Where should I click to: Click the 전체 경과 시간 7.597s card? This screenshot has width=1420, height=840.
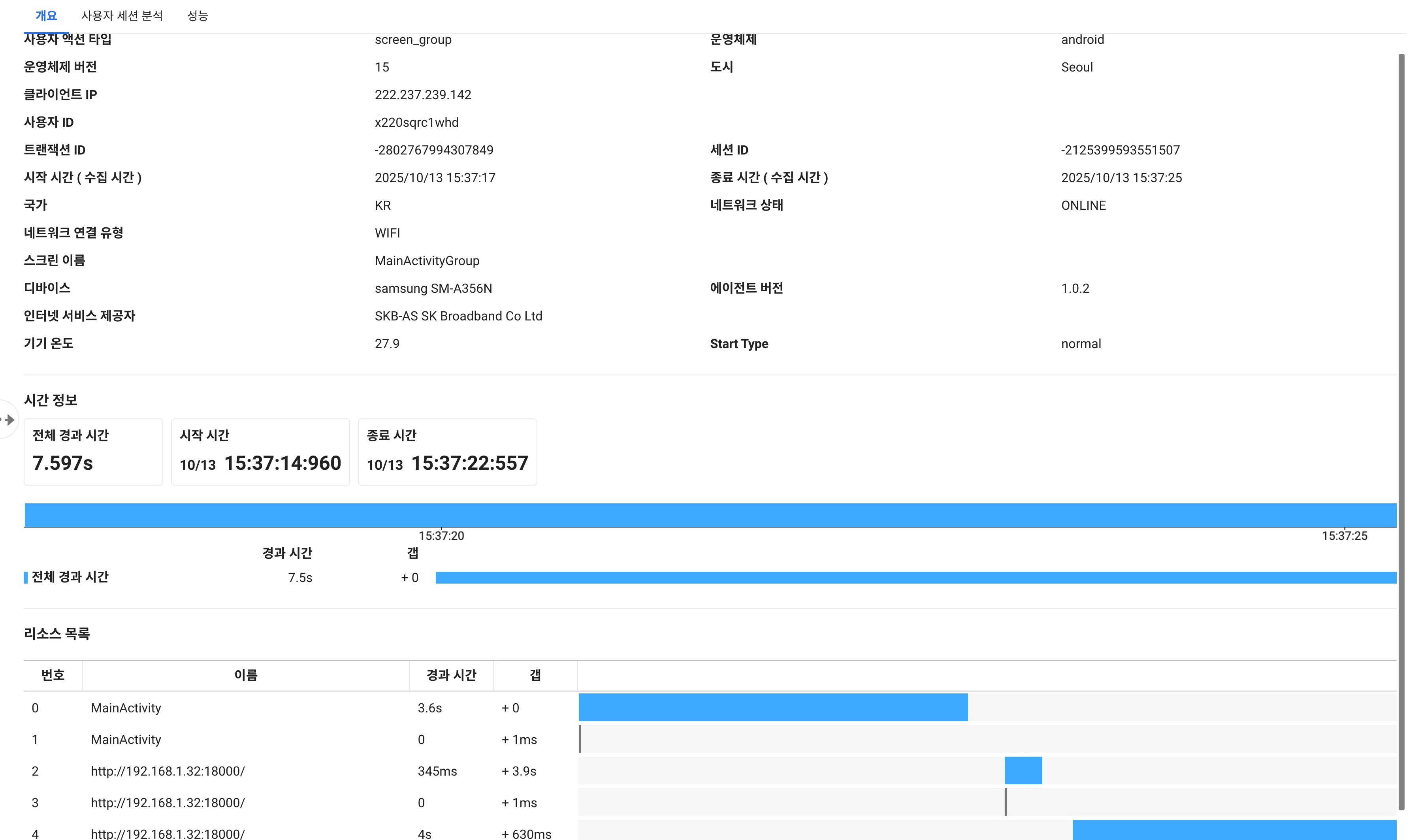(93, 452)
